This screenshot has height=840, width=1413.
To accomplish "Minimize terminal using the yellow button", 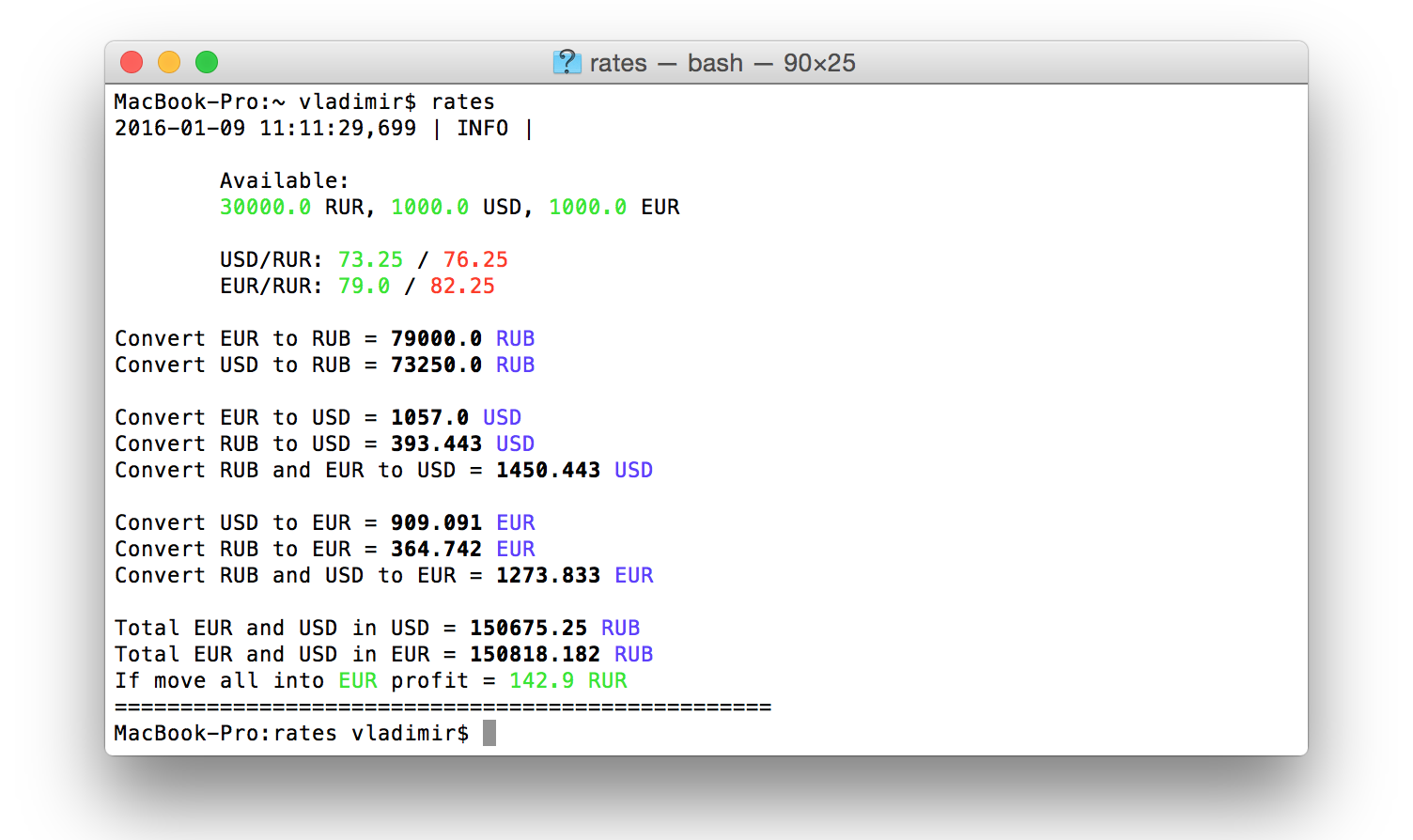I will coord(169,62).
